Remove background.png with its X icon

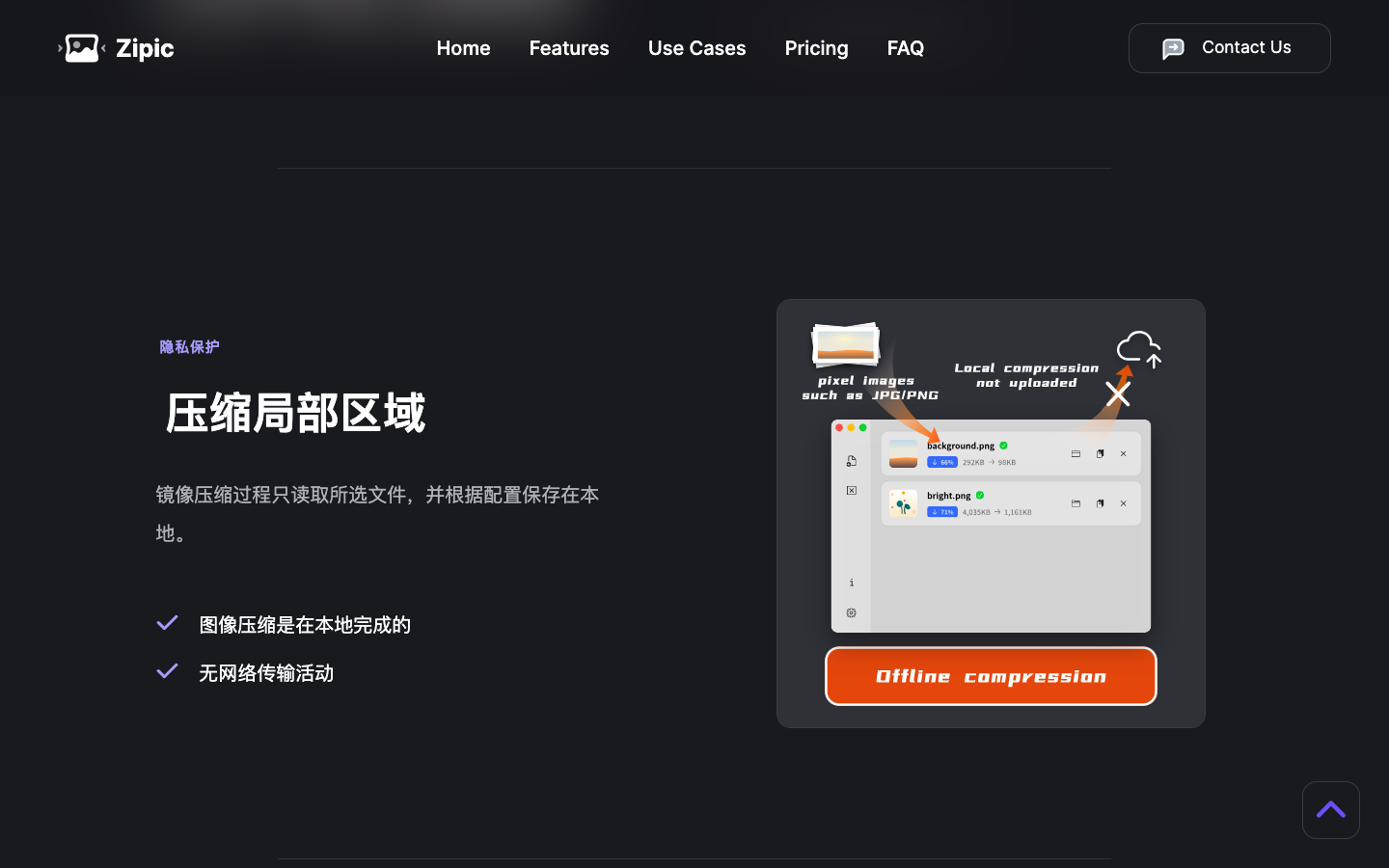(x=1124, y=454)
